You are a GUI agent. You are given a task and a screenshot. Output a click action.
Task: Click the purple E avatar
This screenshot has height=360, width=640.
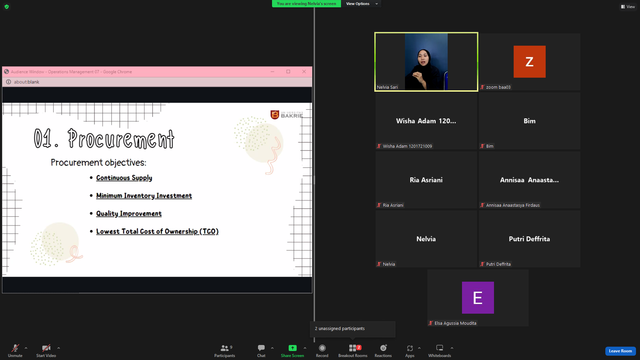tap(478, 298)
